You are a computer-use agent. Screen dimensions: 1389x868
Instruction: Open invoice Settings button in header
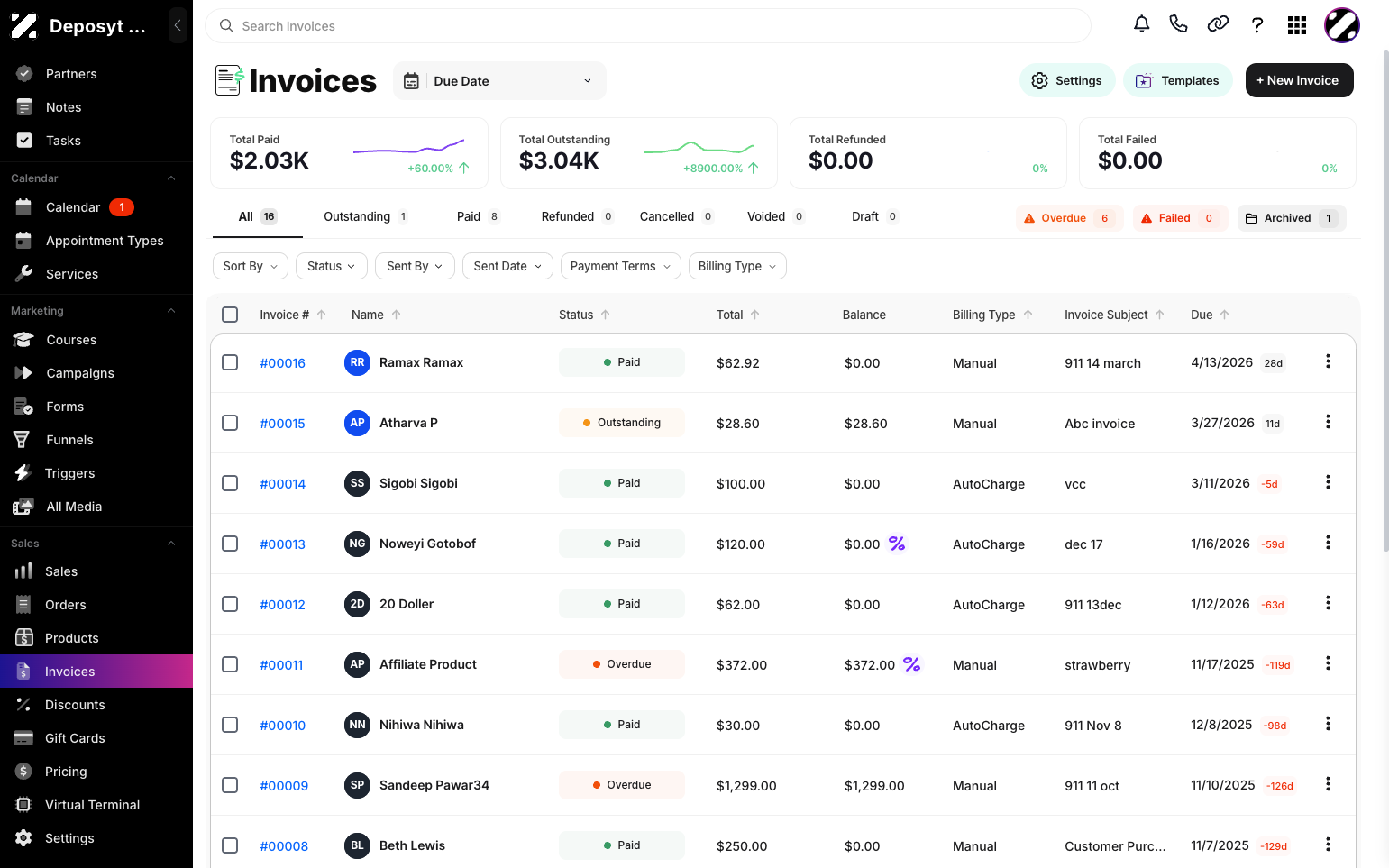tap(1067, 80)
